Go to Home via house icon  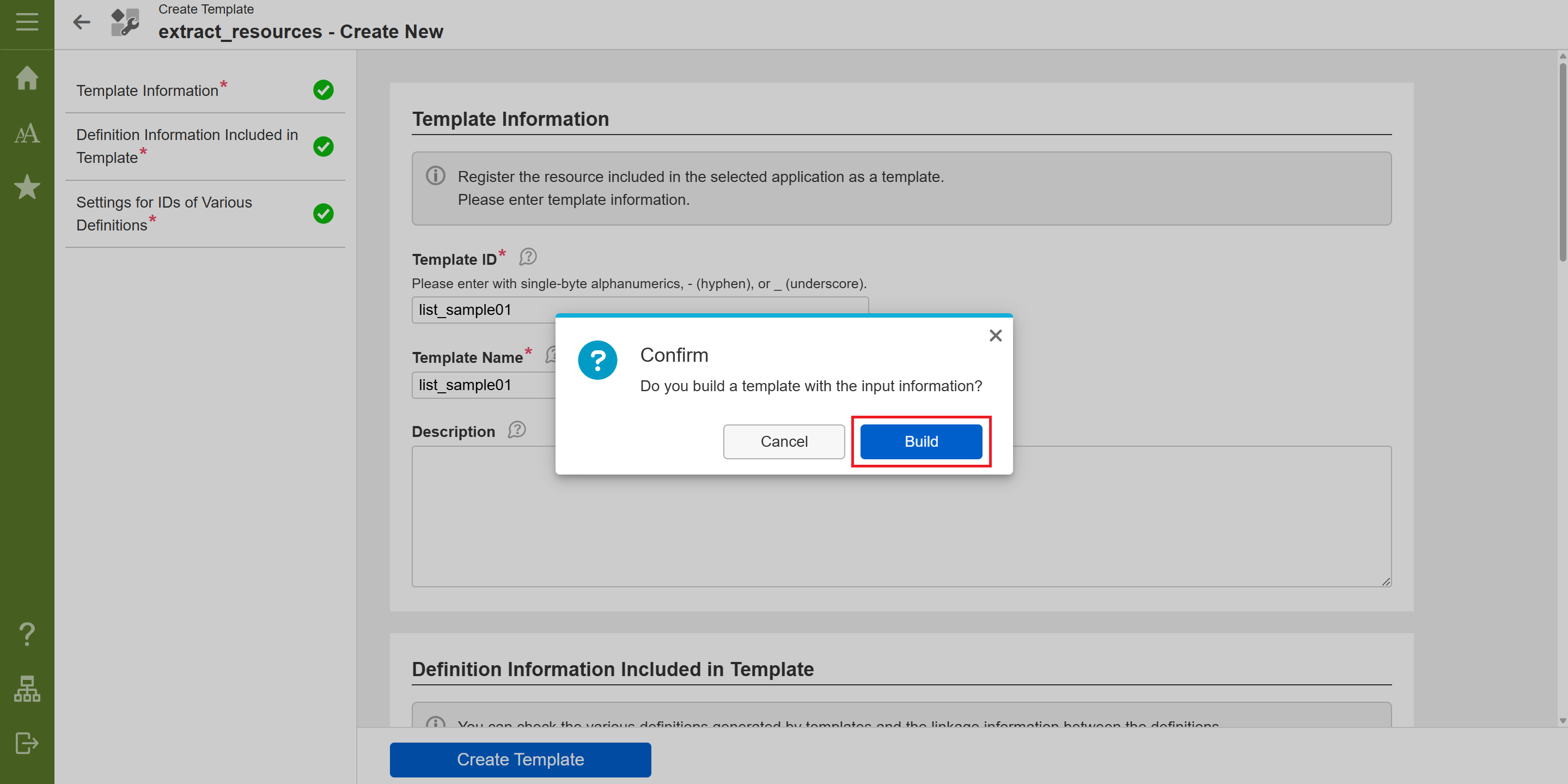click(x=27, y=78)
